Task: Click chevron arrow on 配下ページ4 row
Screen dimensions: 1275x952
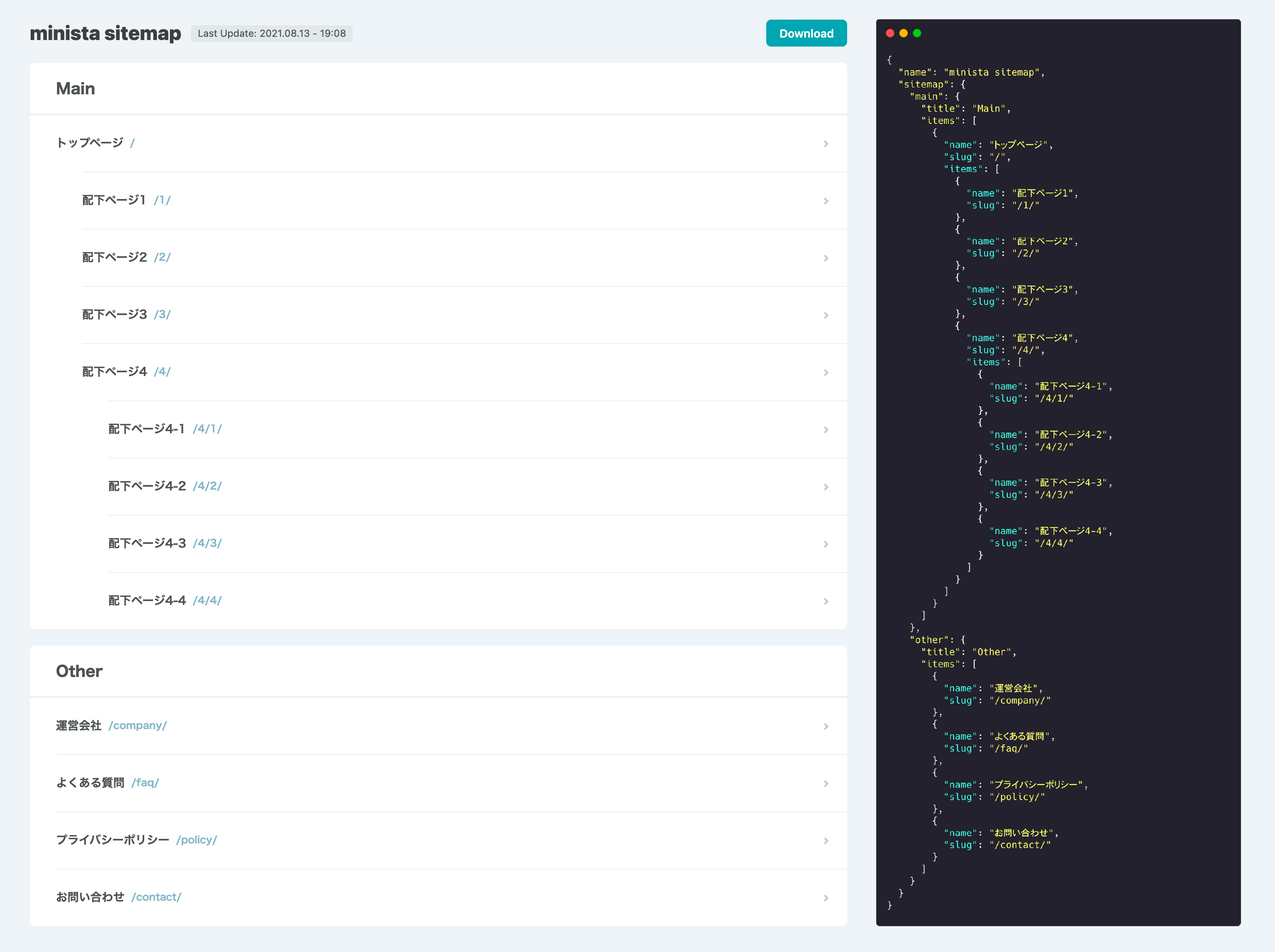Action: click(x=825, y=372)
